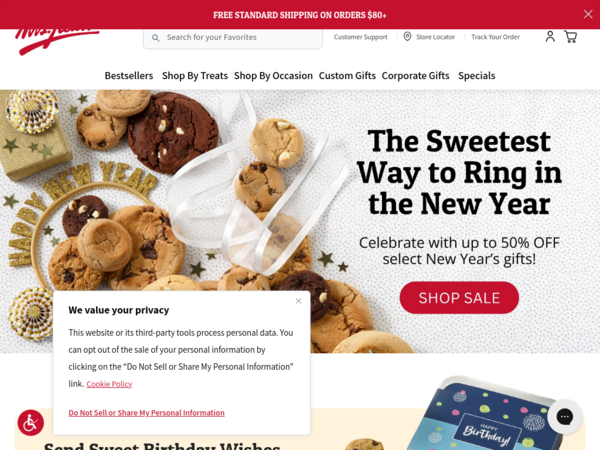The image size is (600, 450).
Task: Click the search magnifier icon
Action: 155,38
